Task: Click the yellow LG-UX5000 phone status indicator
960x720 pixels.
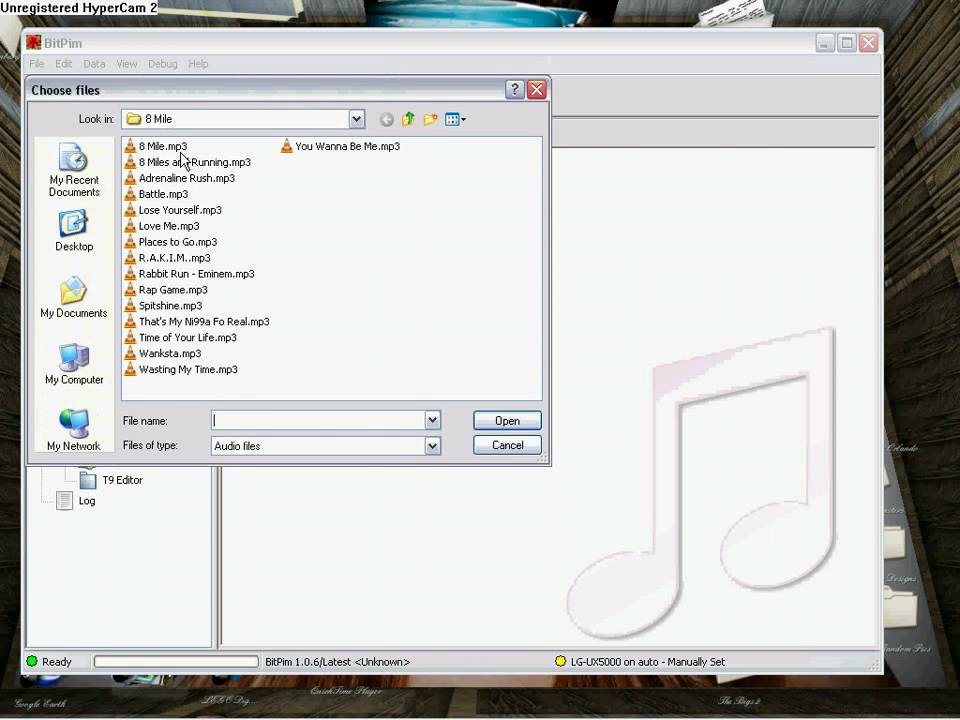Action: coord(560,661)
